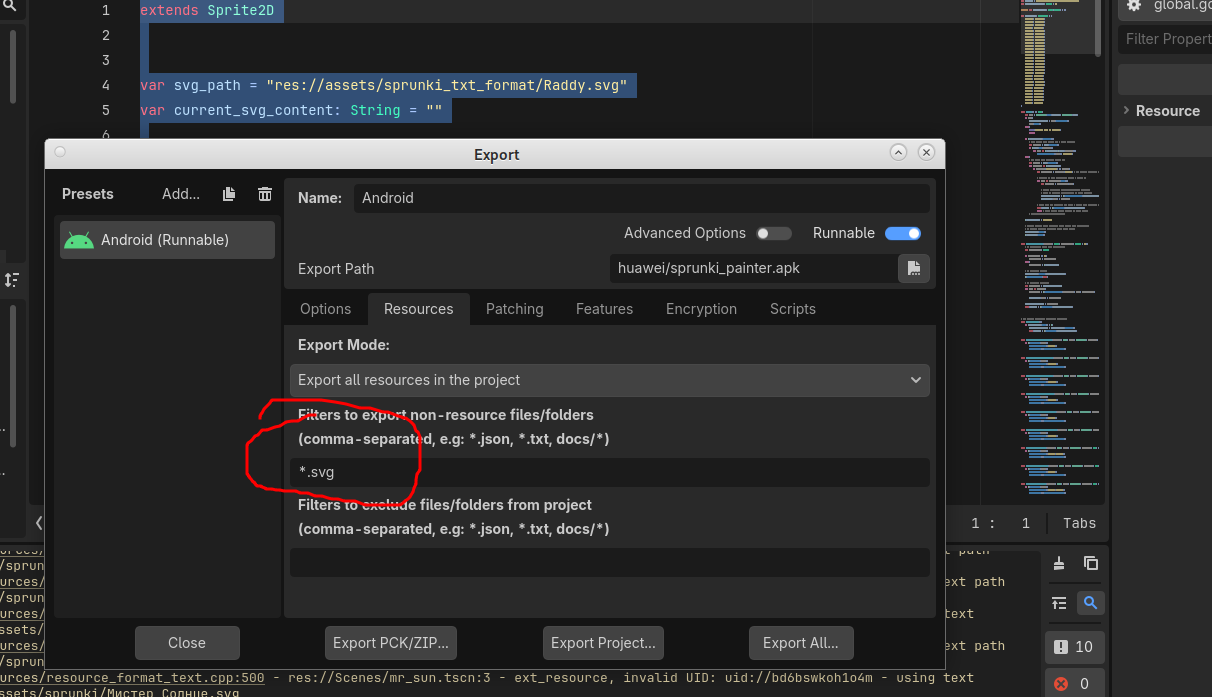Image resolution: width=1212 pixels, height=697 pixels.
Task: Click the *.svg non-resource filter field
Action: pos(609,472)
